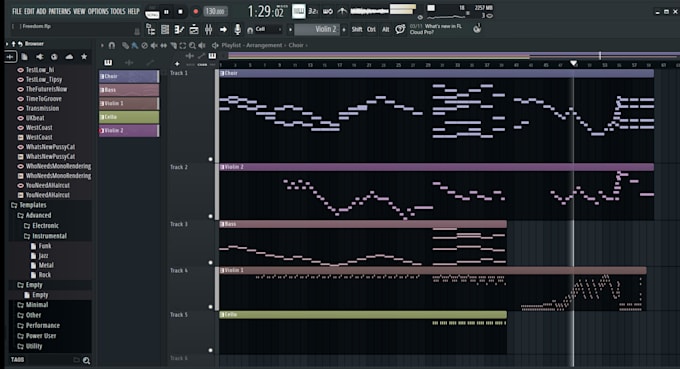
Task: Open the Violin 2 pattern selector
Action: pos(318,29)
